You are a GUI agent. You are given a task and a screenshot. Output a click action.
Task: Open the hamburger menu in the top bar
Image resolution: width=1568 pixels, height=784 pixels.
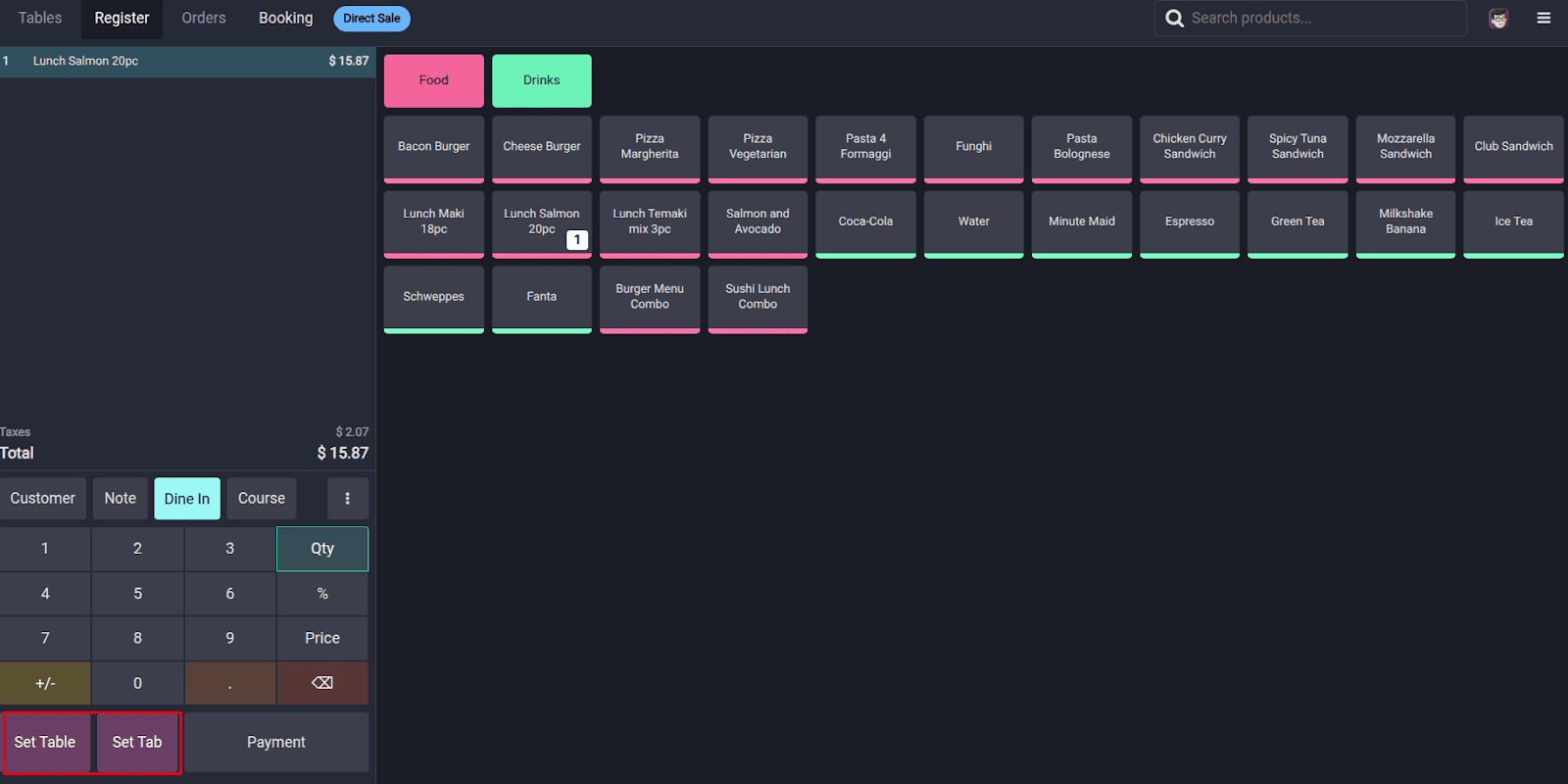click(1543, 18)
